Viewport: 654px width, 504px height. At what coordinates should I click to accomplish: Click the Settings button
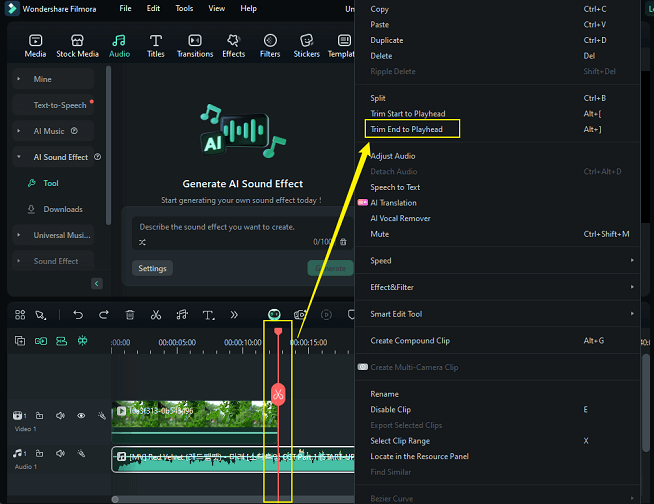(152, 268)
